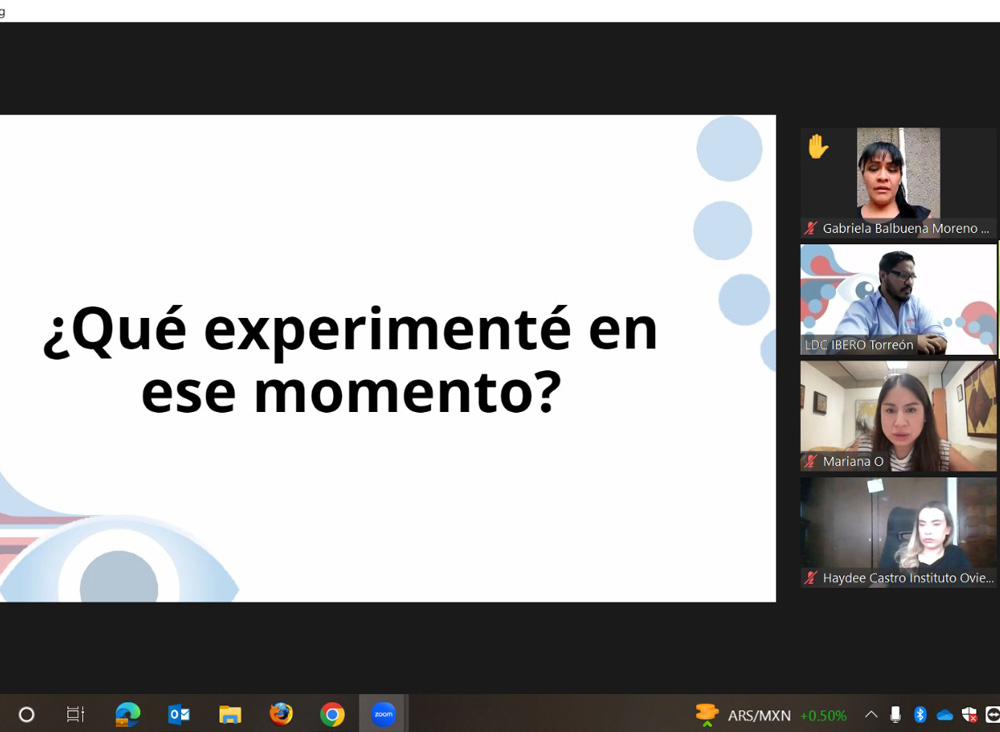1000x732 pixels.
Task: Click Gabriela Balbuena's muted microphone icon
Action: click(x=811, y=229)
